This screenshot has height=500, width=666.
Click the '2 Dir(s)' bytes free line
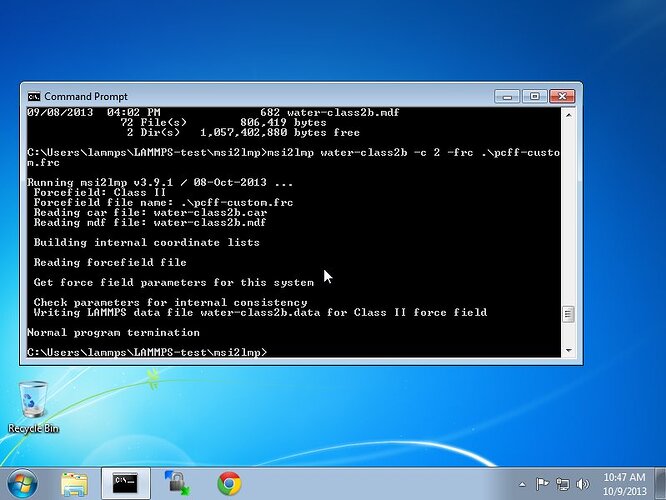click(x=243, y=133)
